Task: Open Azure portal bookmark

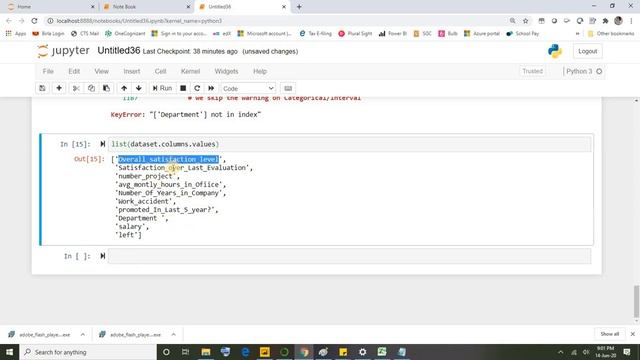Action: [x=482, y=33]
